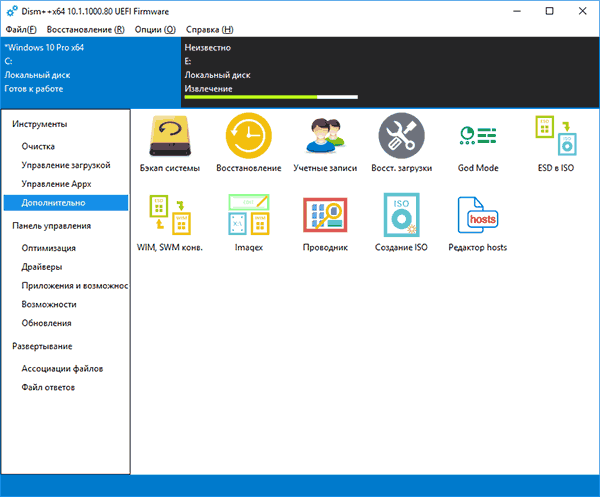Go to Управление загрузкой section
Screen dimensions: 600x497
[x=66, y=165]
